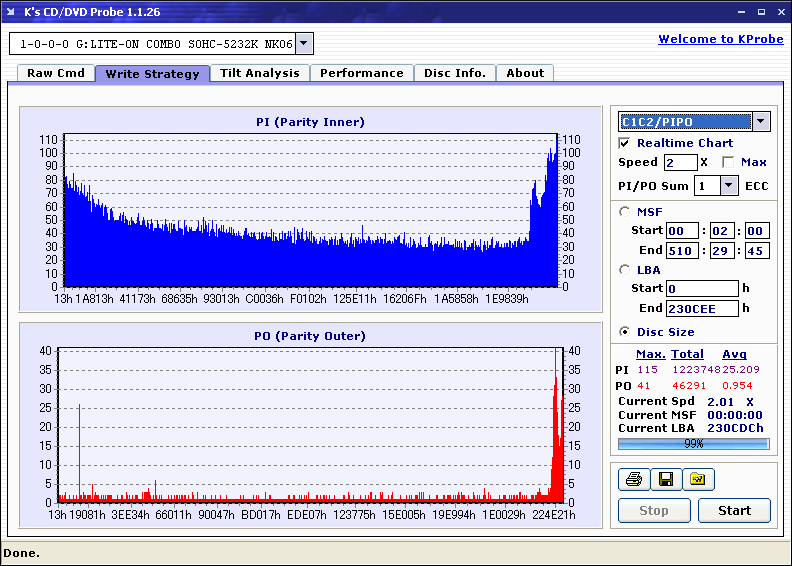Viewport: 792px width, 566px height.
Task: Toggle the Realtime Chart checkbox
Action: click(x=625, y=143)
